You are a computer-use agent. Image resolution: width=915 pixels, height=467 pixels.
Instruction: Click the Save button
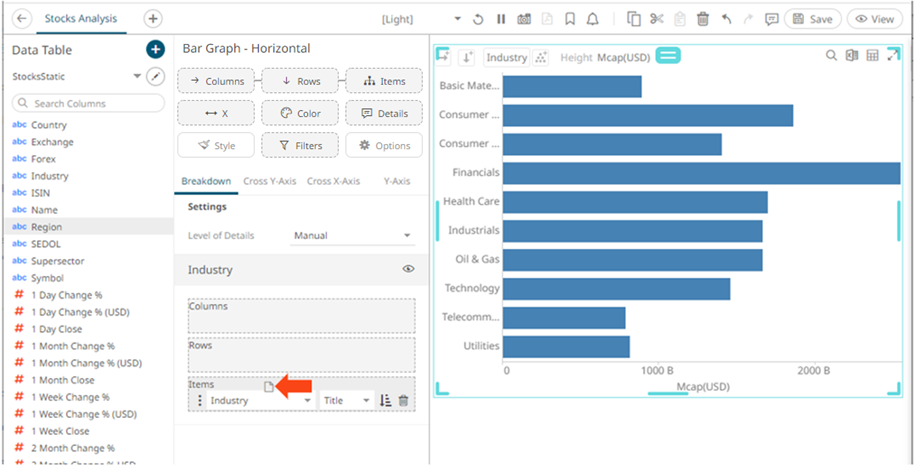tap(812, 19)
